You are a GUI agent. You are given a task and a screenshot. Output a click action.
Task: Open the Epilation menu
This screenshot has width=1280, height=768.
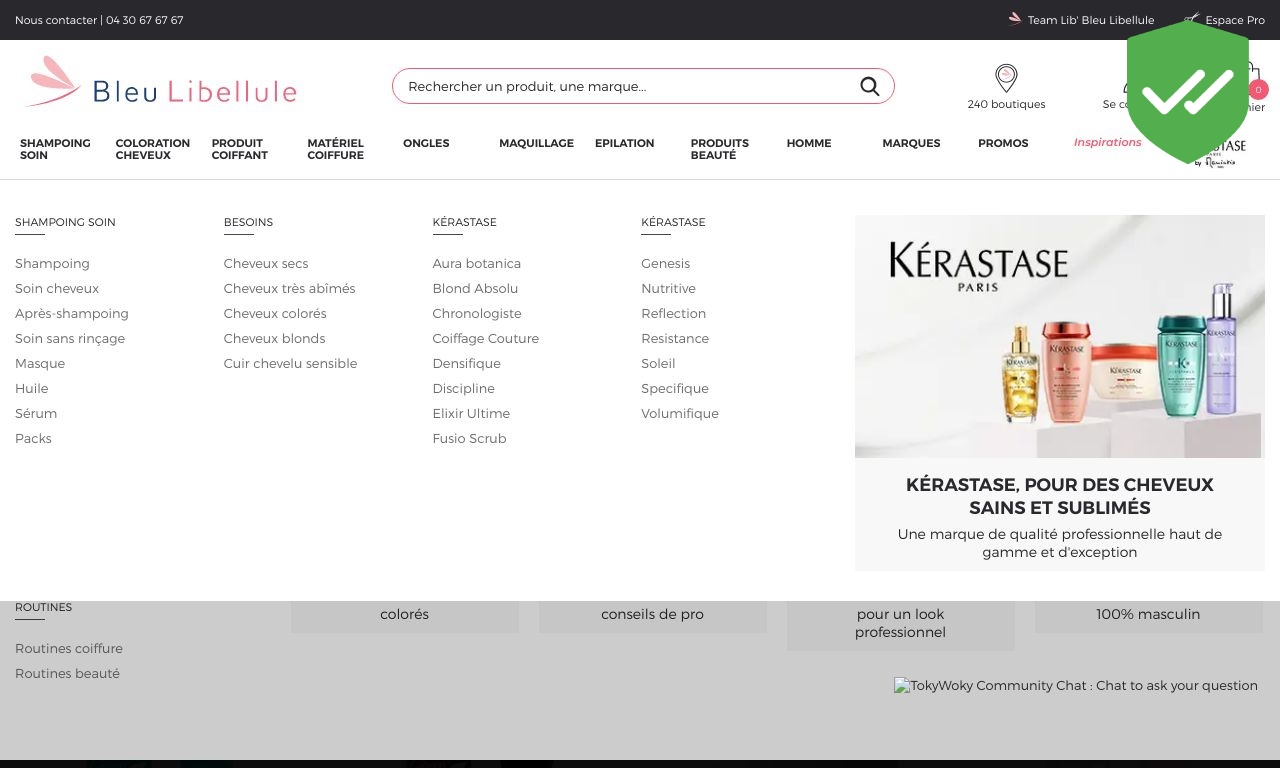point(624,143)
